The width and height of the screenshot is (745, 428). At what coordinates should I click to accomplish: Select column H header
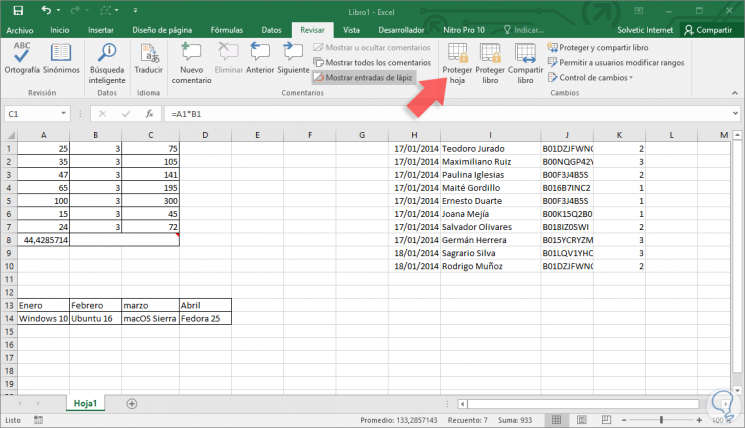click(414, 135)
